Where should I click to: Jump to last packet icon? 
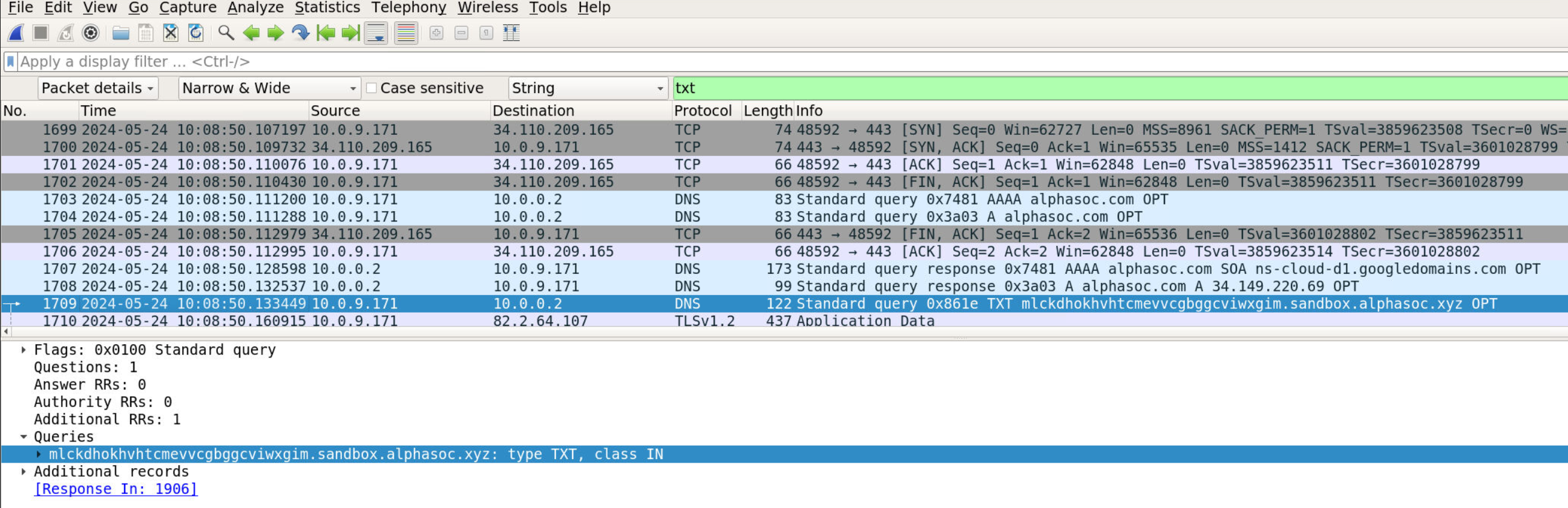pyautogui.click(x=350, y=33)
